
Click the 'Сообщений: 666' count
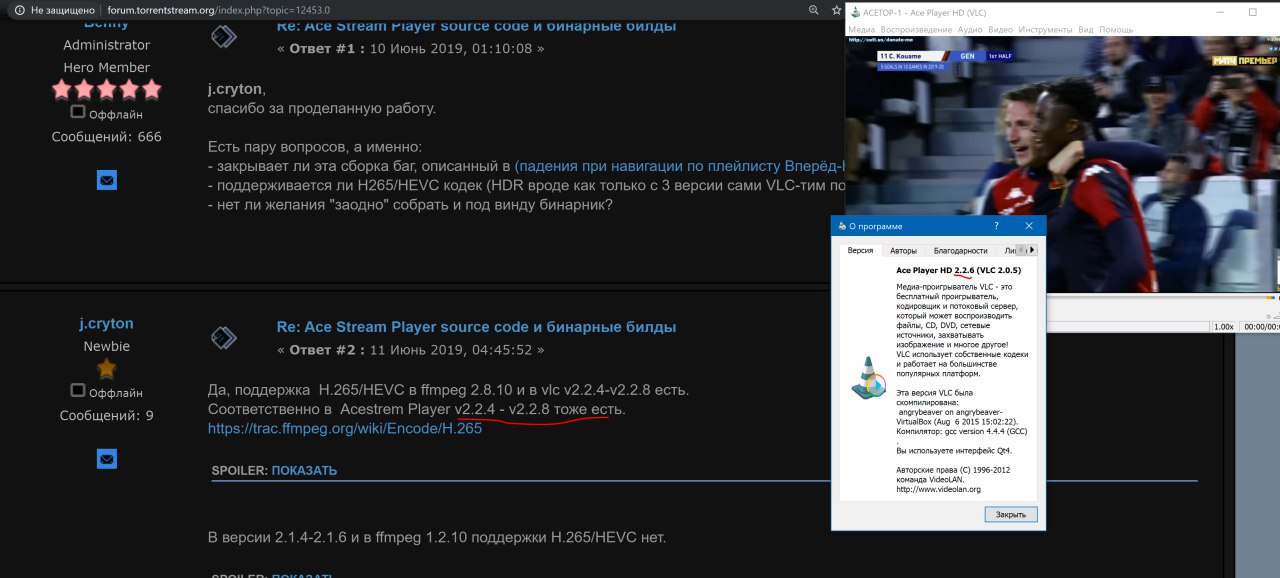click(x=106, y=137)
